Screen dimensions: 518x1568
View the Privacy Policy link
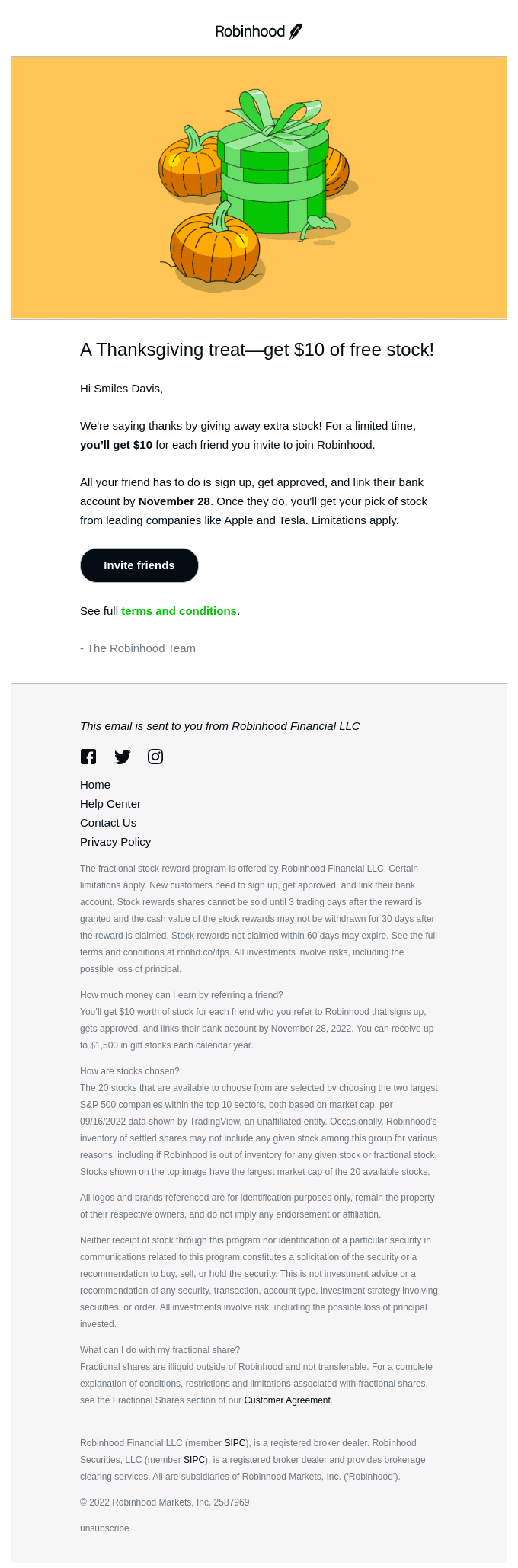coord(115,842)
